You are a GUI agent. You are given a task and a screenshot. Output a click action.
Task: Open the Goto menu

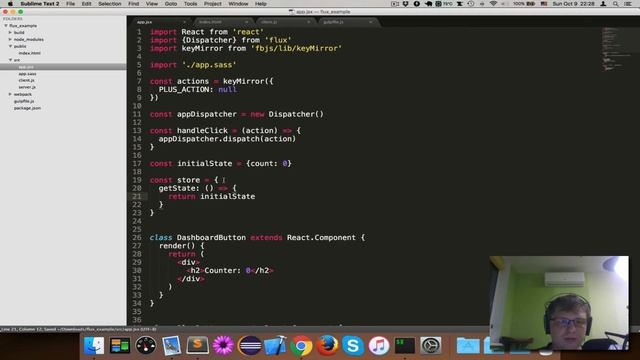coord(171,4)
